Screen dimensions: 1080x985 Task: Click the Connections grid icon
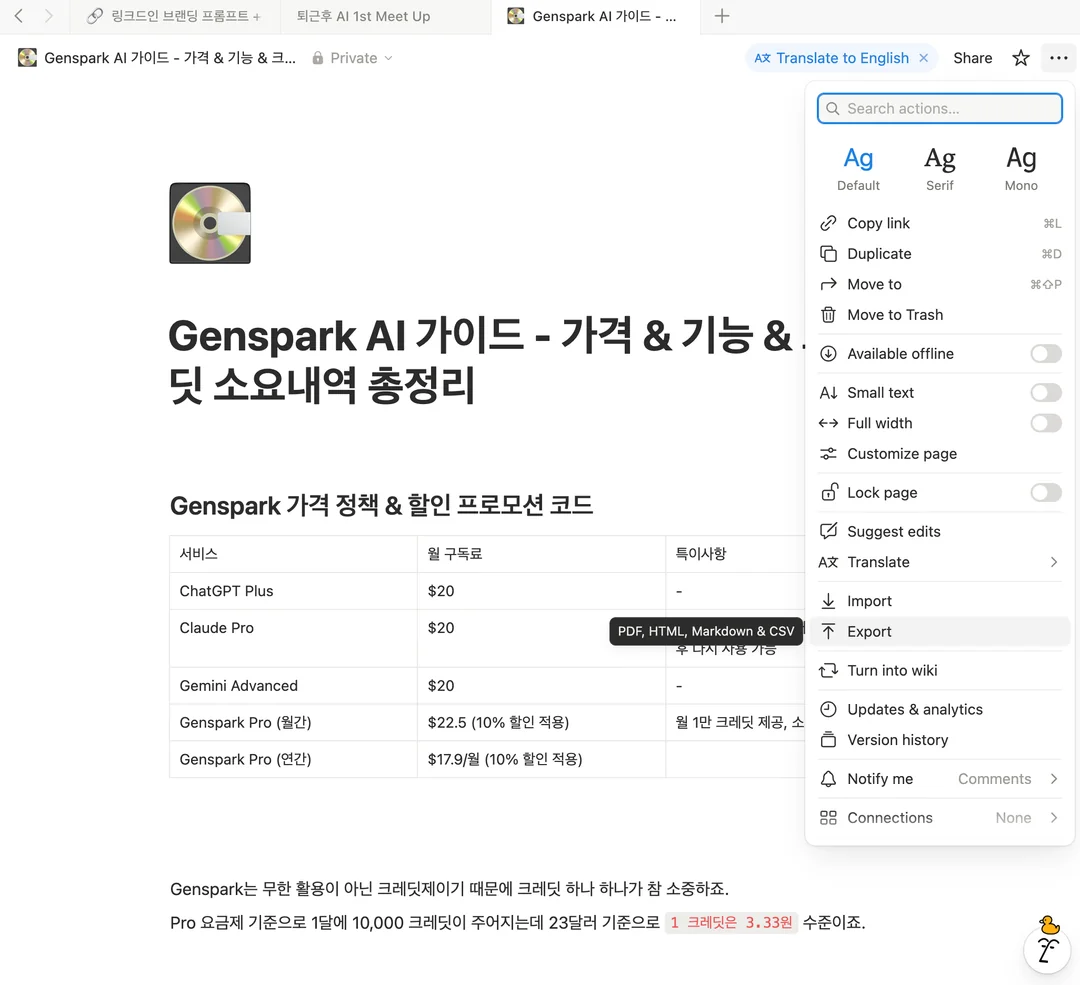[x=828, y=818]
